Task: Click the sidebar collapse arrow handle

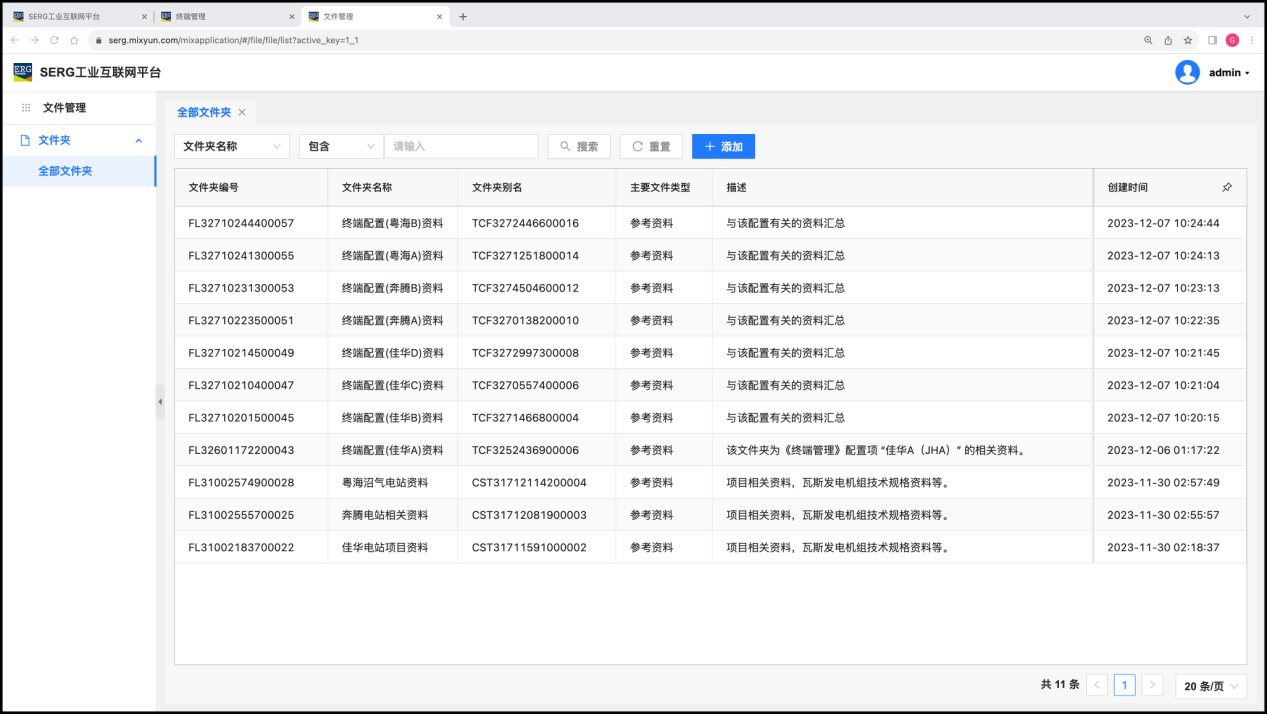Action: pyautogui.click(x=160, y=401)
